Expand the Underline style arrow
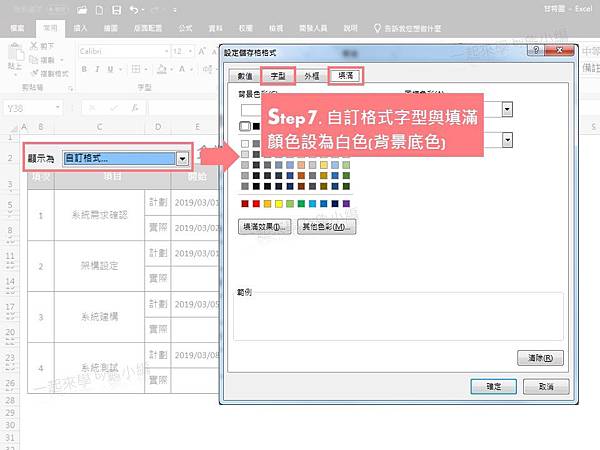The width and height of the screenshot is (600, 450). [x=120, y=69]
